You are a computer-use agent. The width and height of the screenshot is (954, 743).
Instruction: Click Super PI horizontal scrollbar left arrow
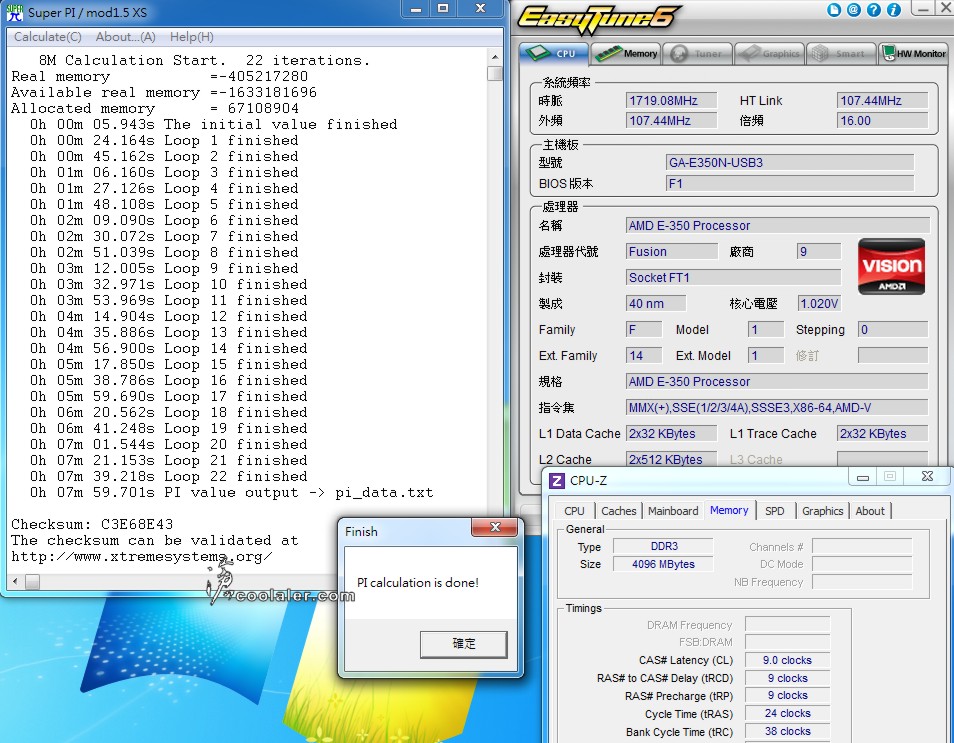click(x=15, y=581)
